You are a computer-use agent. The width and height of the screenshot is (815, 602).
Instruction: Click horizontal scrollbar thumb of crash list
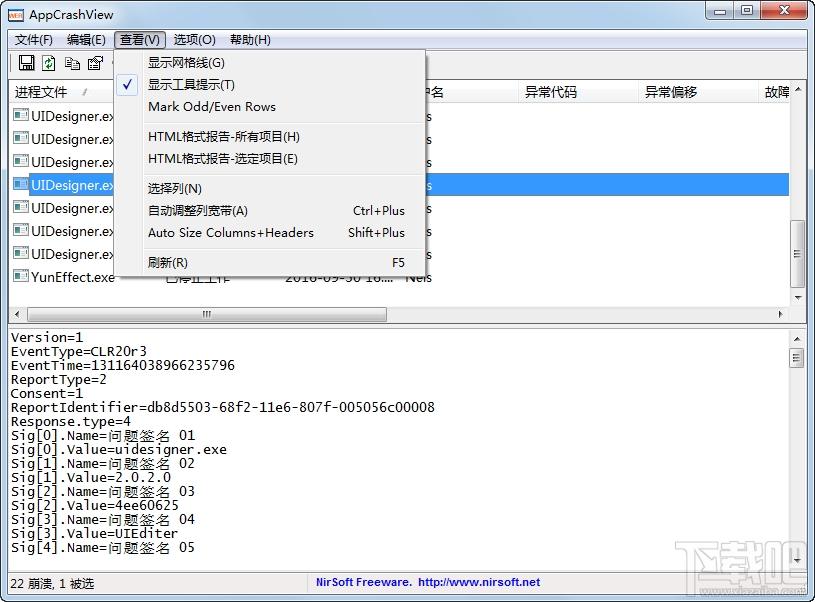207,314
